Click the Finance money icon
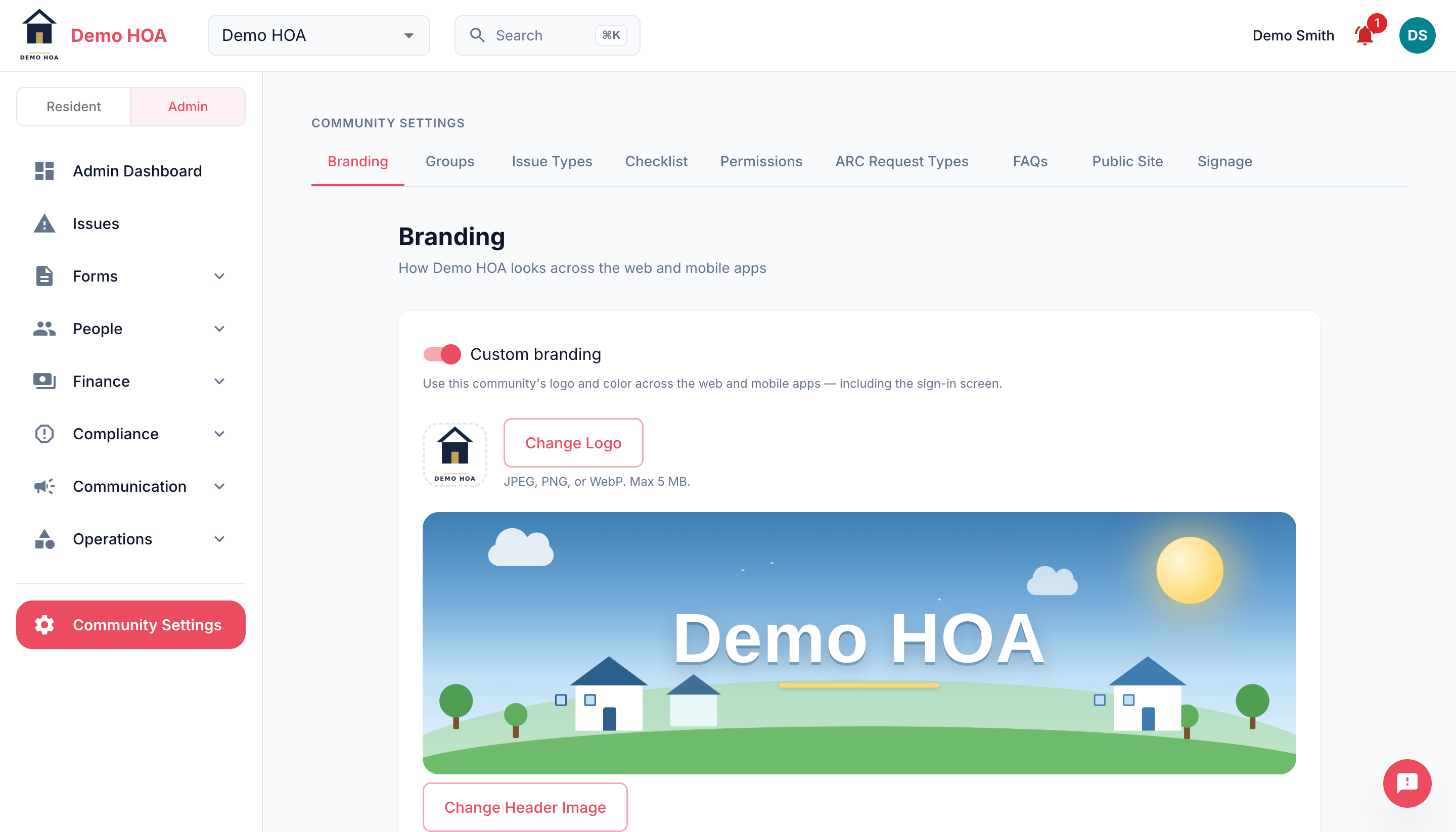 click(44, 381)
